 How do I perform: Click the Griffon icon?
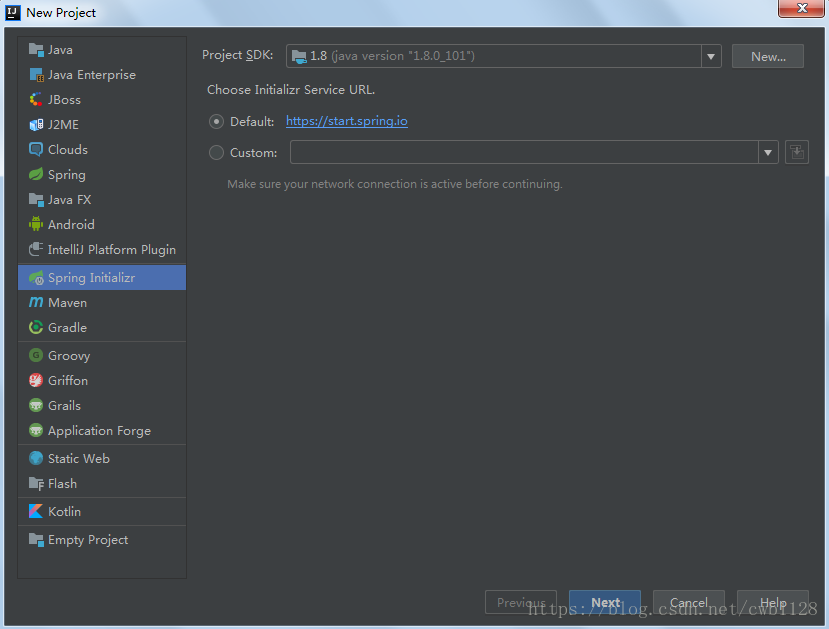36,380
